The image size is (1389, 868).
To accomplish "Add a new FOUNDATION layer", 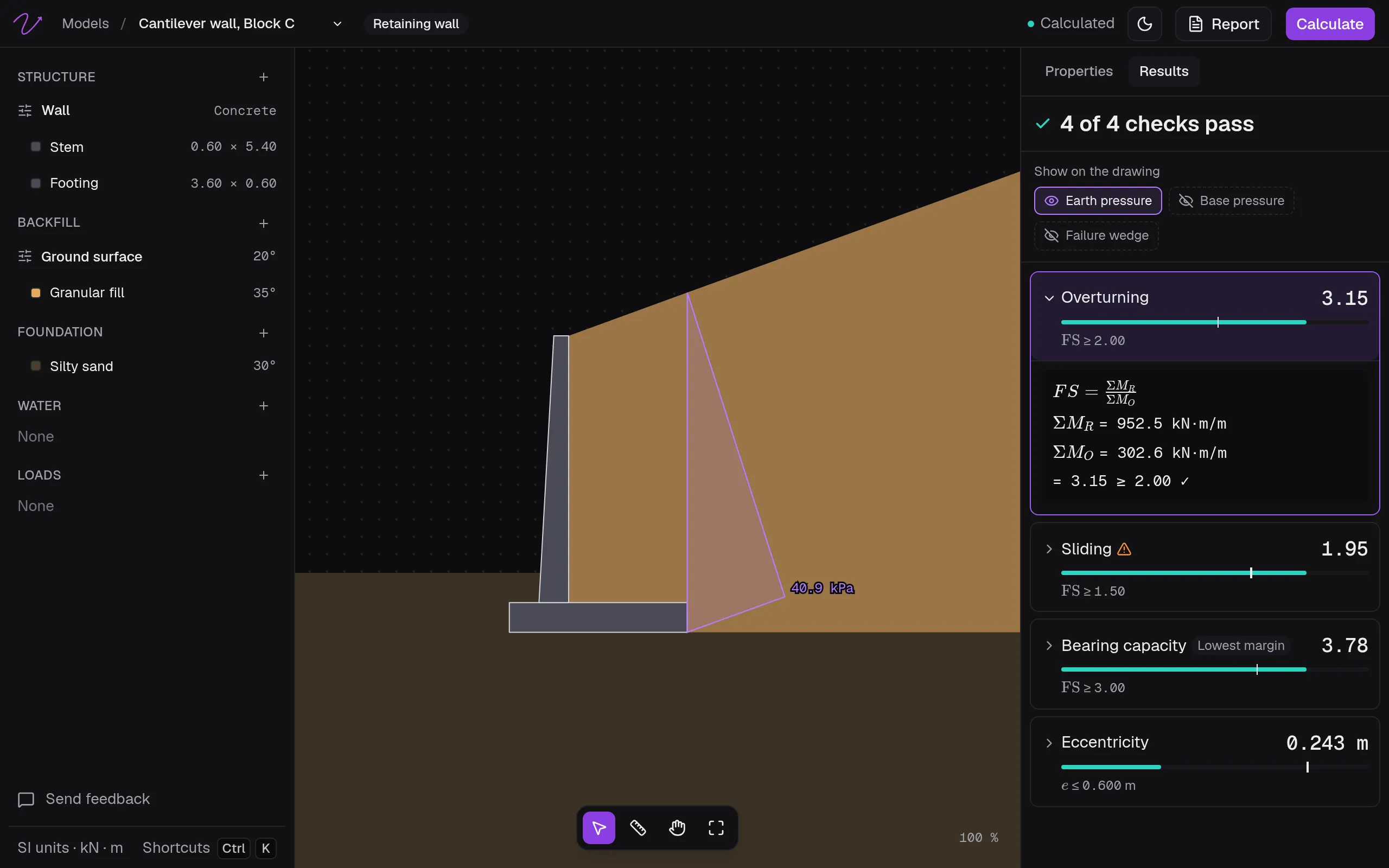I will pos(264,333).
